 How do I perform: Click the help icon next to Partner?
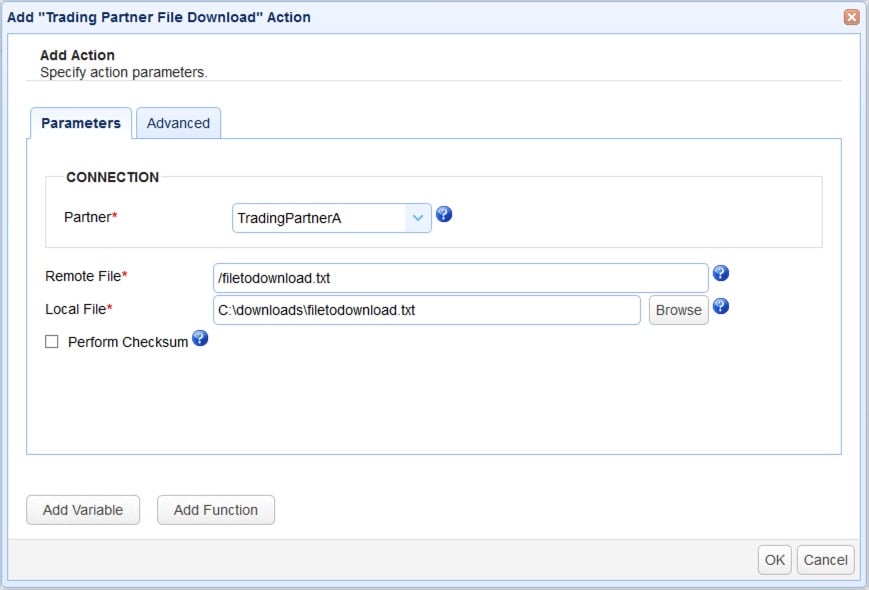click(x=444, y=214)
